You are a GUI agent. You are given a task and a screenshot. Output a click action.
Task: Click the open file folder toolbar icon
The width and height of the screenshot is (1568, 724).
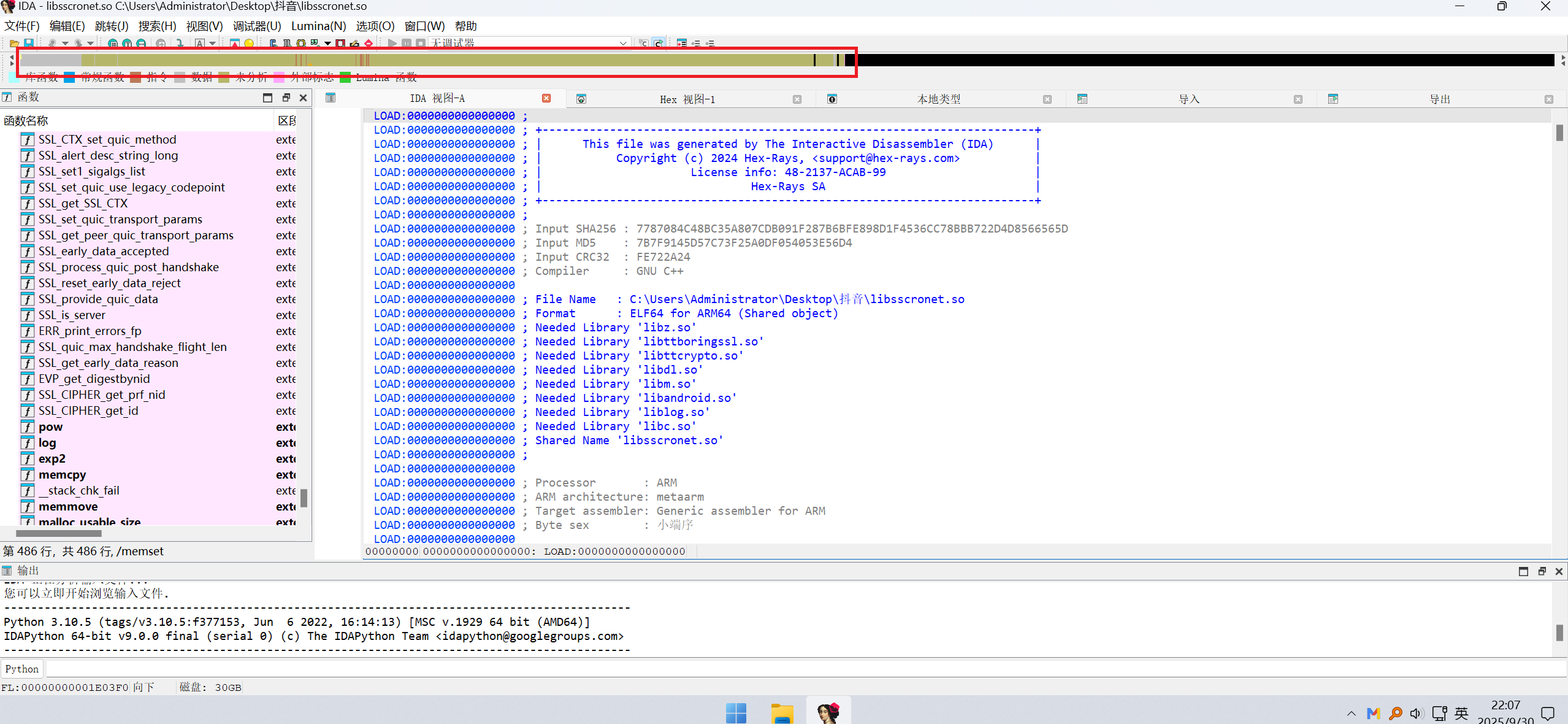(x=14, y=44)
